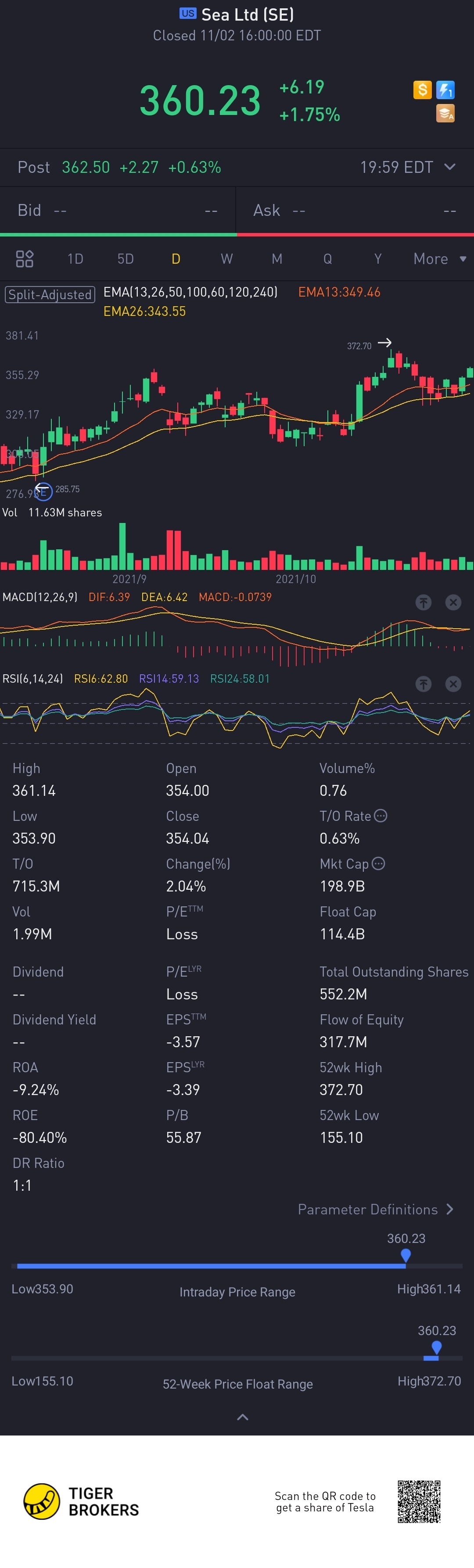Image resolution: width=474 pixels, height=1568 pixels.
Task: Pin the MACD indicator to the top
Action: [424, 602]
